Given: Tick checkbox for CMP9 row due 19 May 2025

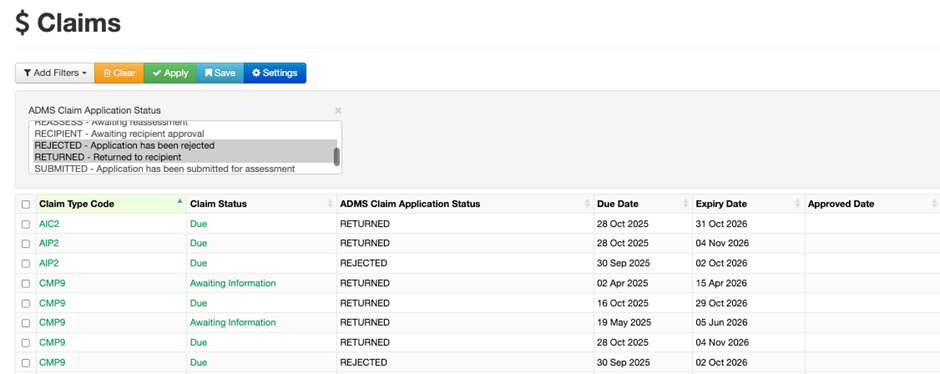Looking at the screenshot, I should (x=26, y=323).
